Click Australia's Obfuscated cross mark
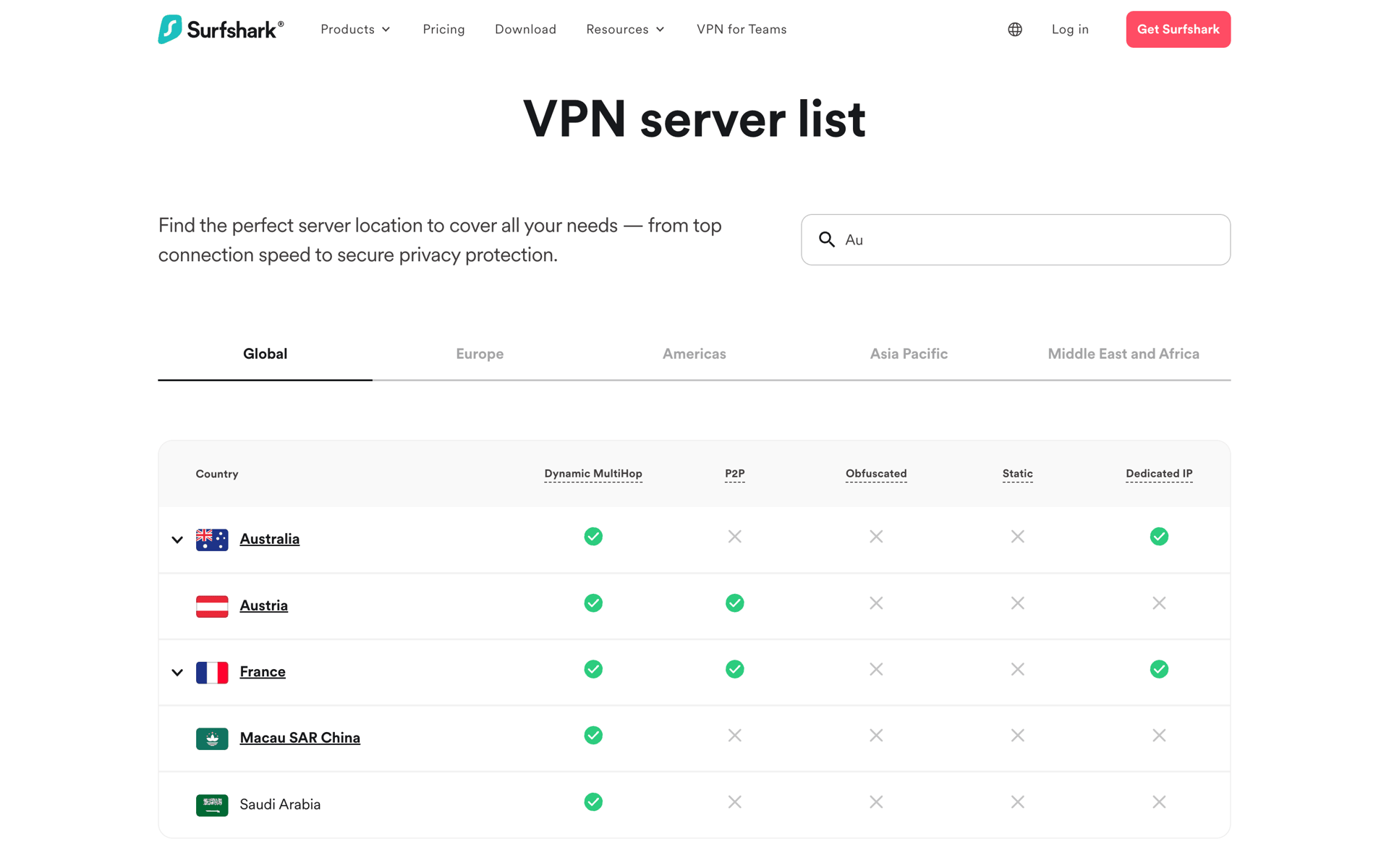This screenshot has height=868, width=1389. [x=876, y=537]
